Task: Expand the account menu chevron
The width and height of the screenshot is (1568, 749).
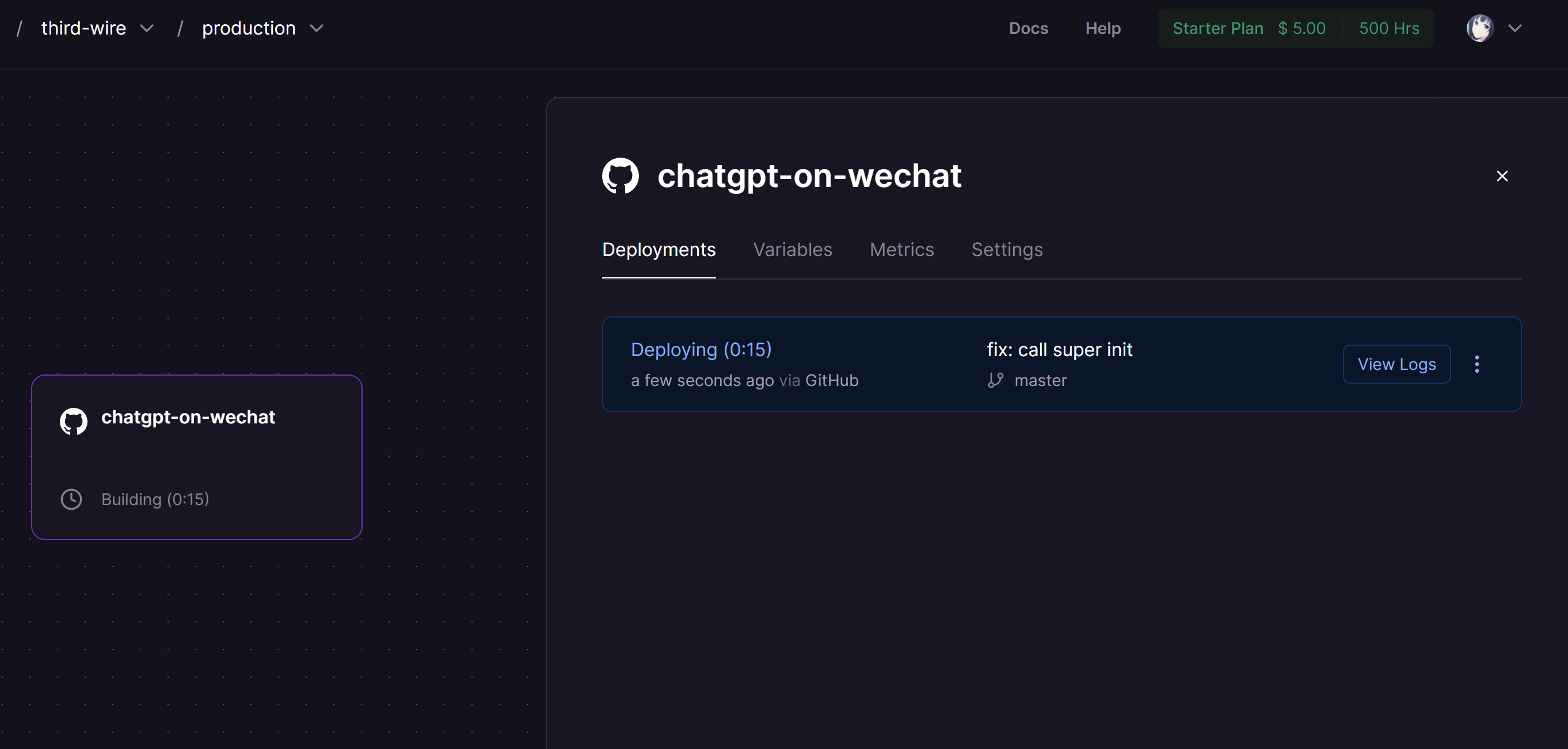Action: click(1515, 28)
